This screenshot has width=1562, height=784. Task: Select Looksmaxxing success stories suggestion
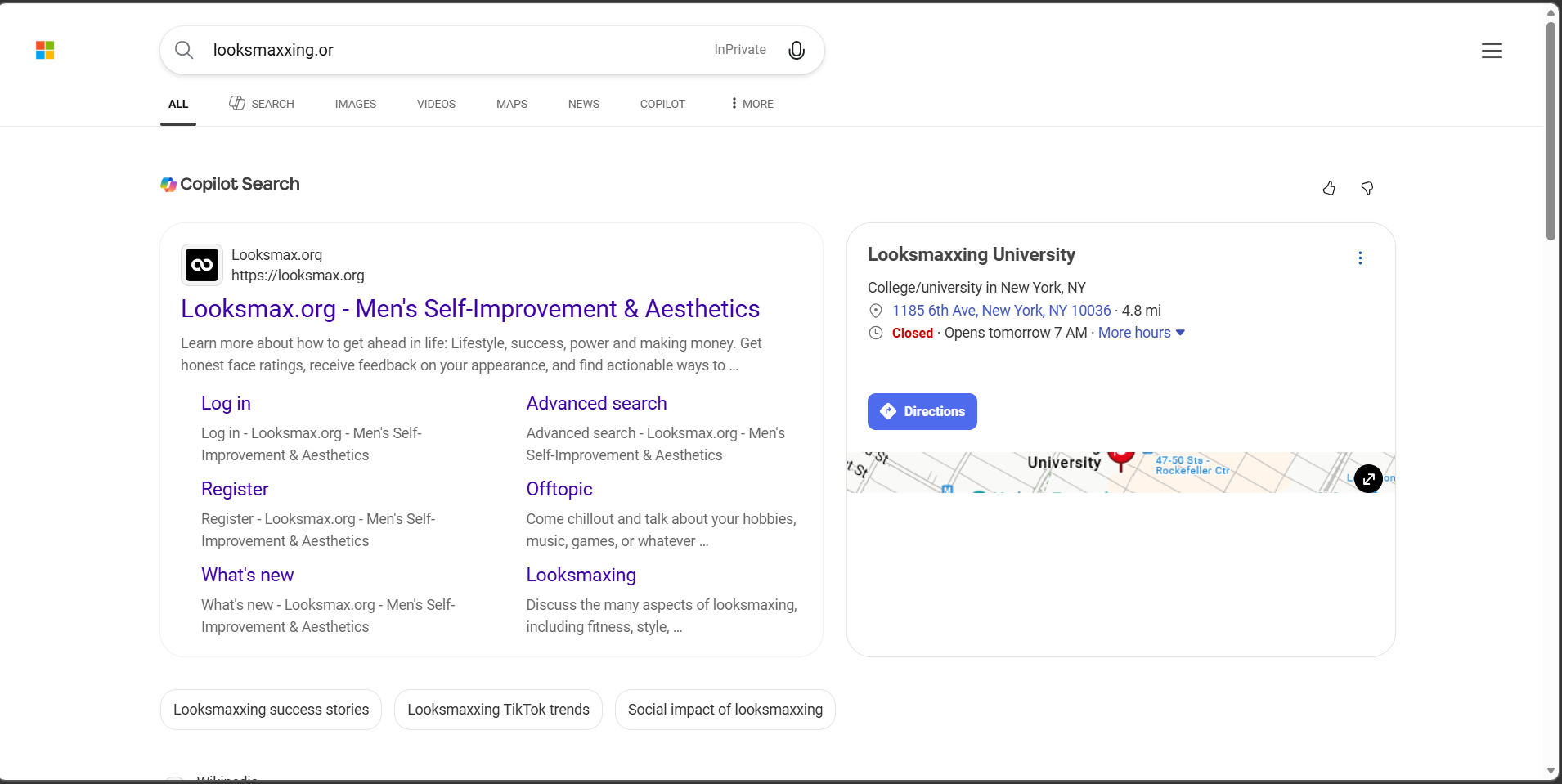272,710
